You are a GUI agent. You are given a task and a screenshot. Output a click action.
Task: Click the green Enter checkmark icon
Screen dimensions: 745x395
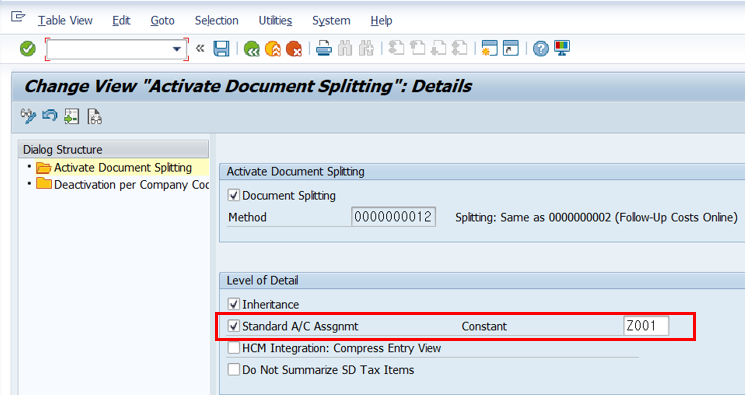[x=28, y=48]
